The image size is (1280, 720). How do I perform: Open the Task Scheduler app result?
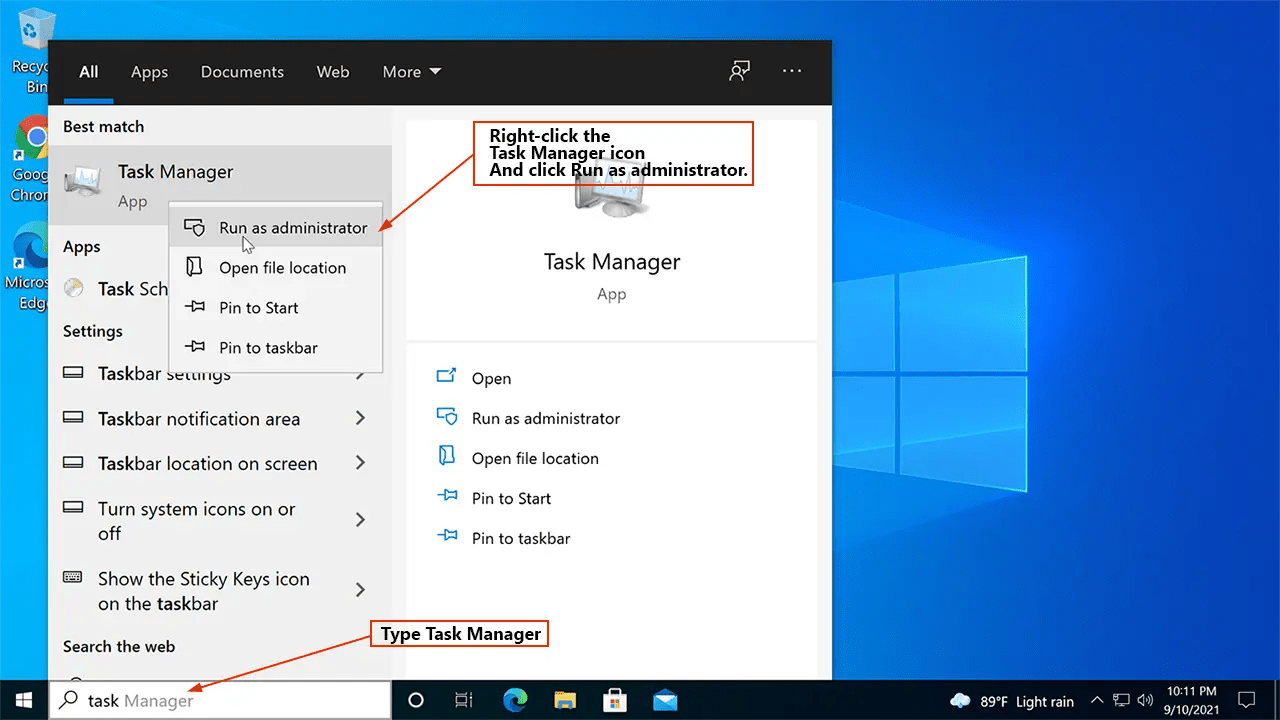[x=110, y=289]
